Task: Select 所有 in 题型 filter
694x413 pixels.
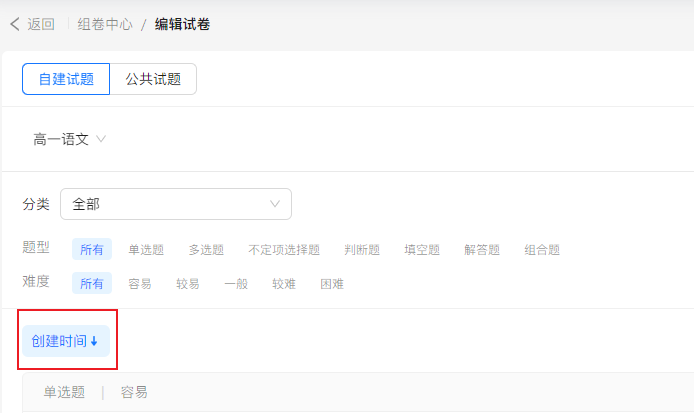Action: tap(92, 250)
